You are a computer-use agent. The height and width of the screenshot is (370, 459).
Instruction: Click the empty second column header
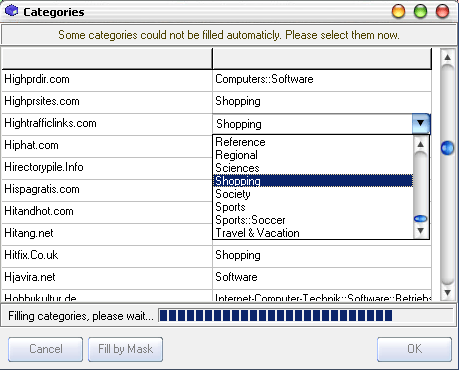pos(322,59)
